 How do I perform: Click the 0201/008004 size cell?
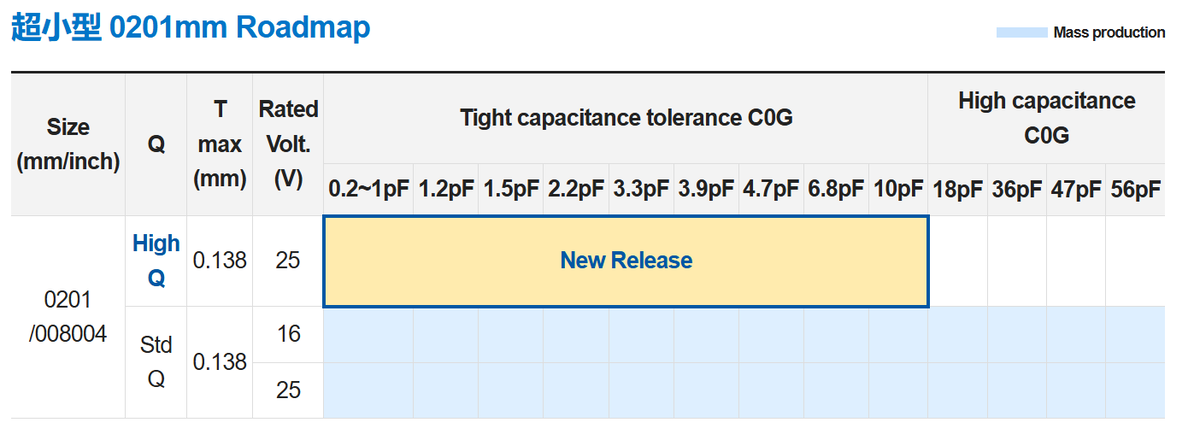tap(68, 316)
